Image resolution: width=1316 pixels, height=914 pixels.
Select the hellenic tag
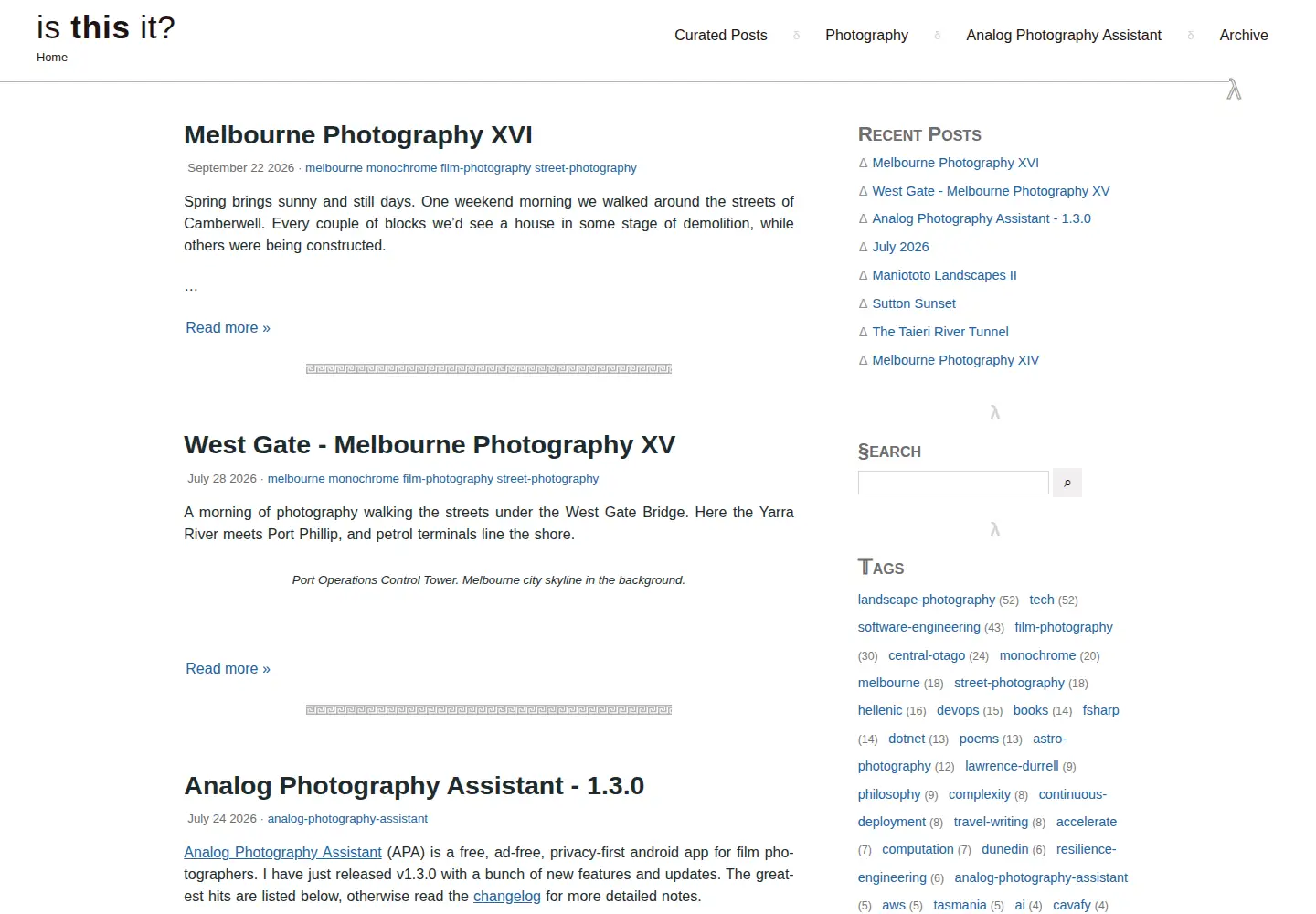tap(880, 710)
